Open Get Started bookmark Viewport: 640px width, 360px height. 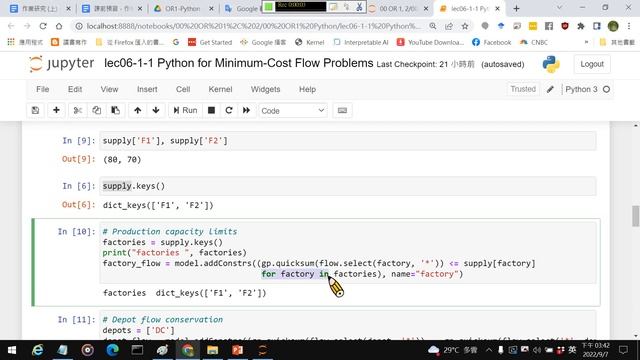[x=210, y=42]
